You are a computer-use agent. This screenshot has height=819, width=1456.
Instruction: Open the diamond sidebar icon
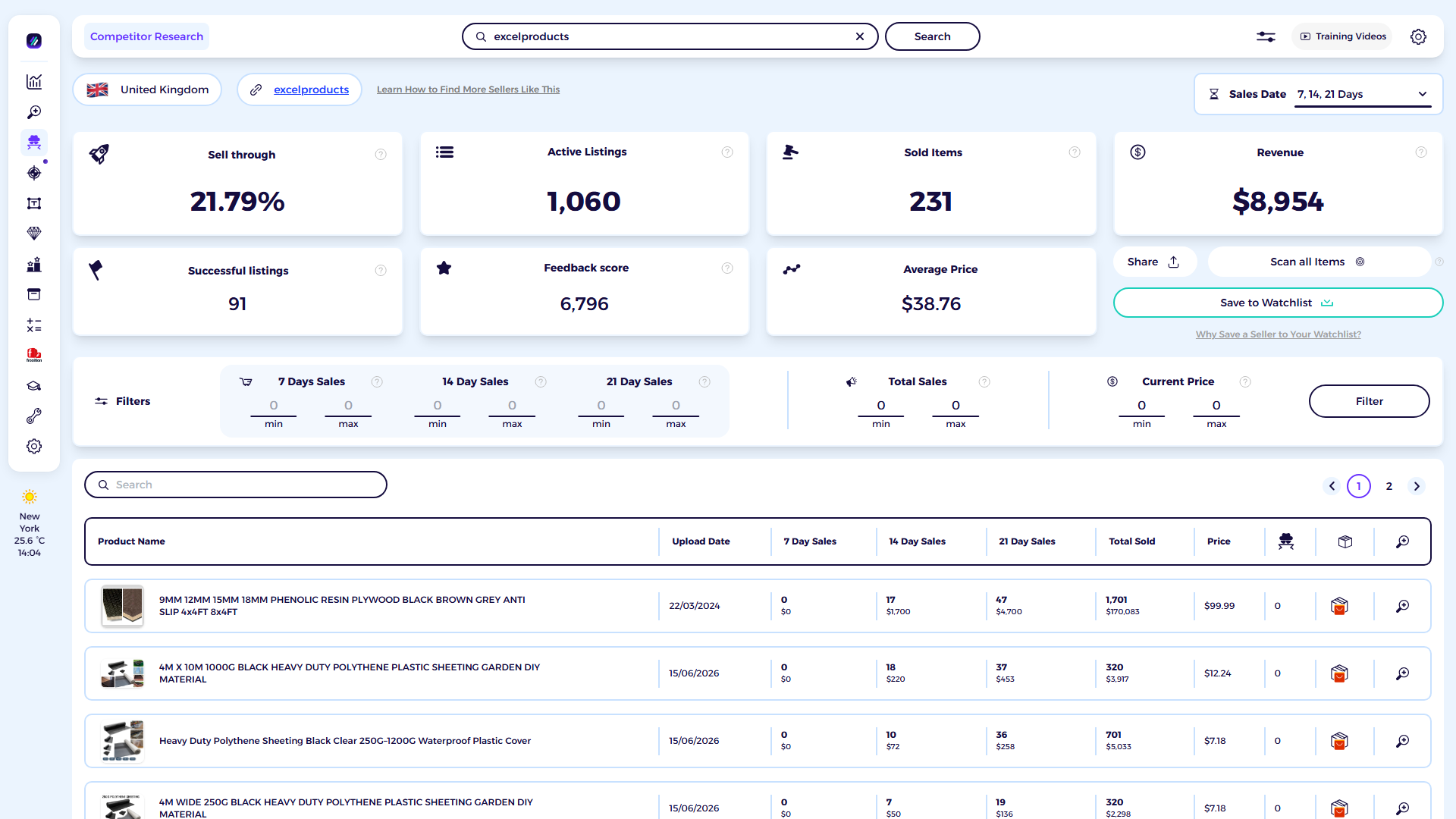pyautogui.click(x=34, y=234)
